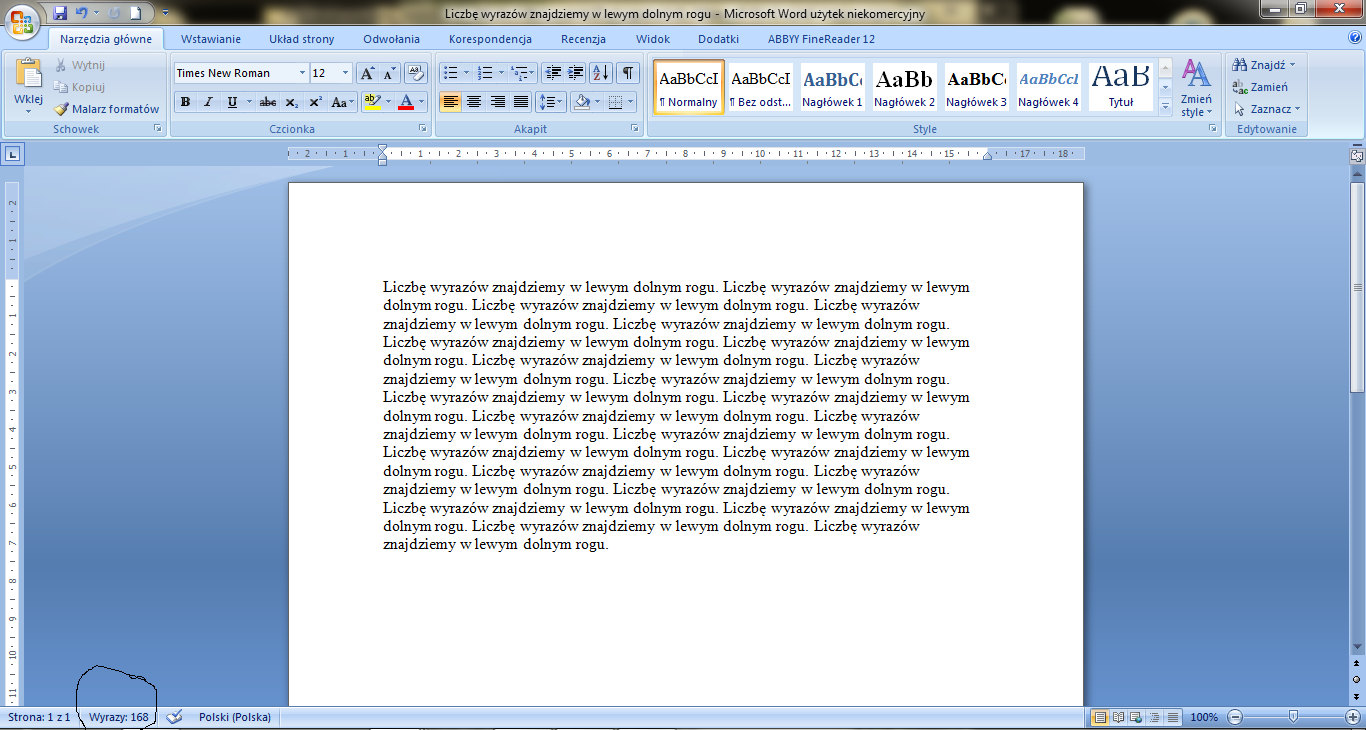Click the Znajdź button

click(x=1265, y=65)
